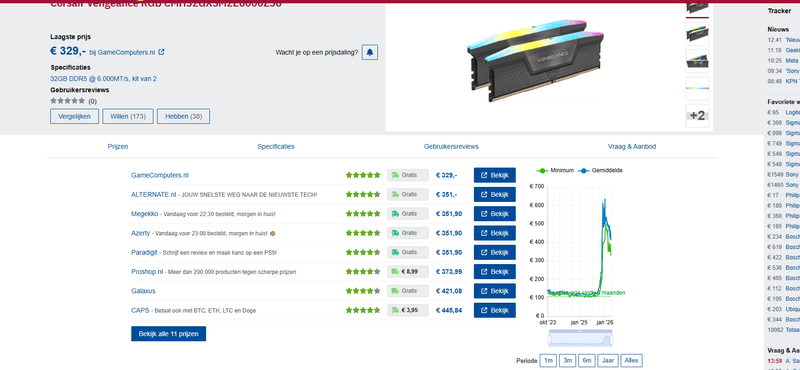Open the Paradigit shop link

(x=144, y=252)
